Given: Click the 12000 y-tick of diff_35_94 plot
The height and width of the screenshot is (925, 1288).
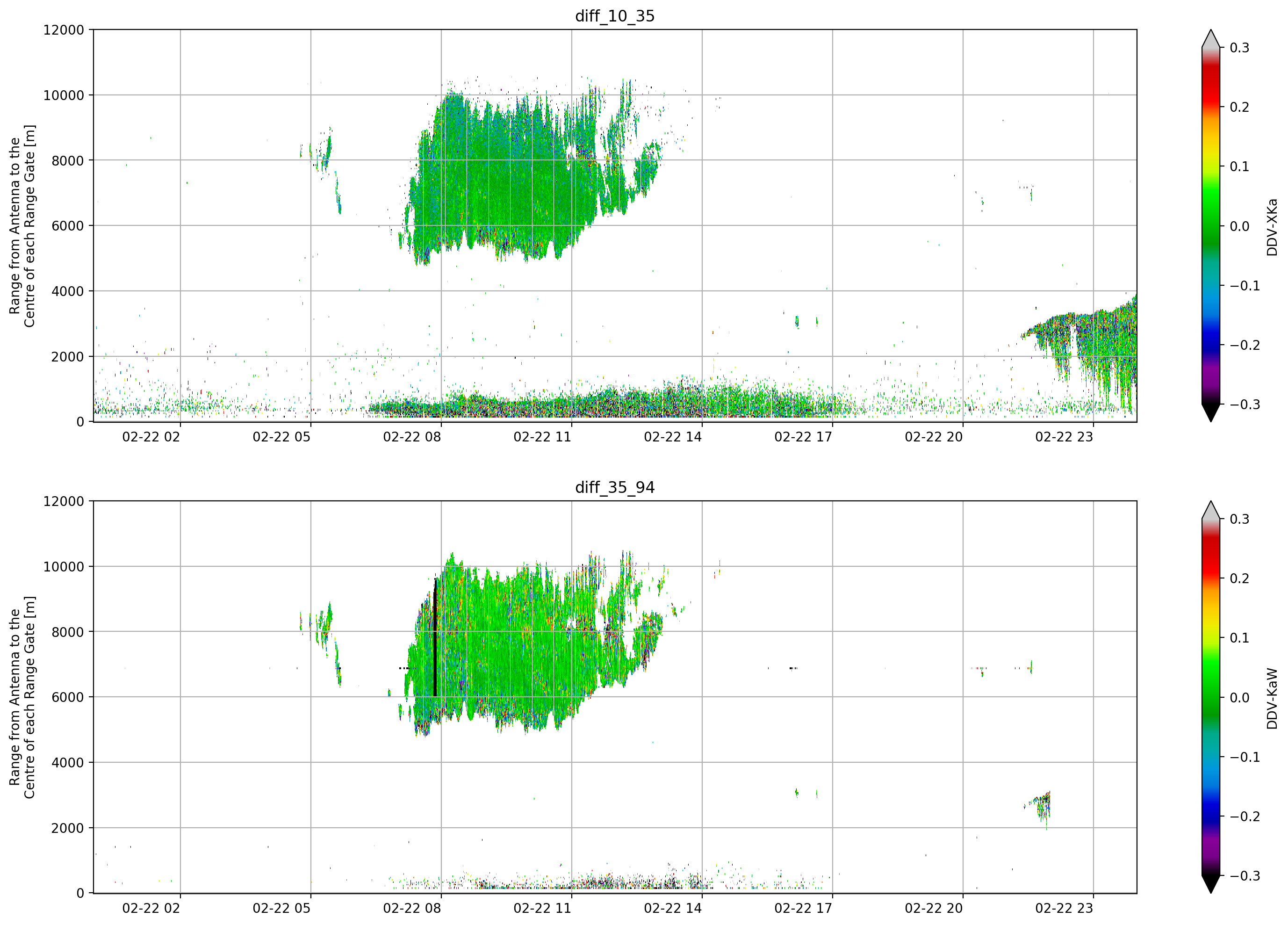Looking at the screenshot, I should 64,502.
